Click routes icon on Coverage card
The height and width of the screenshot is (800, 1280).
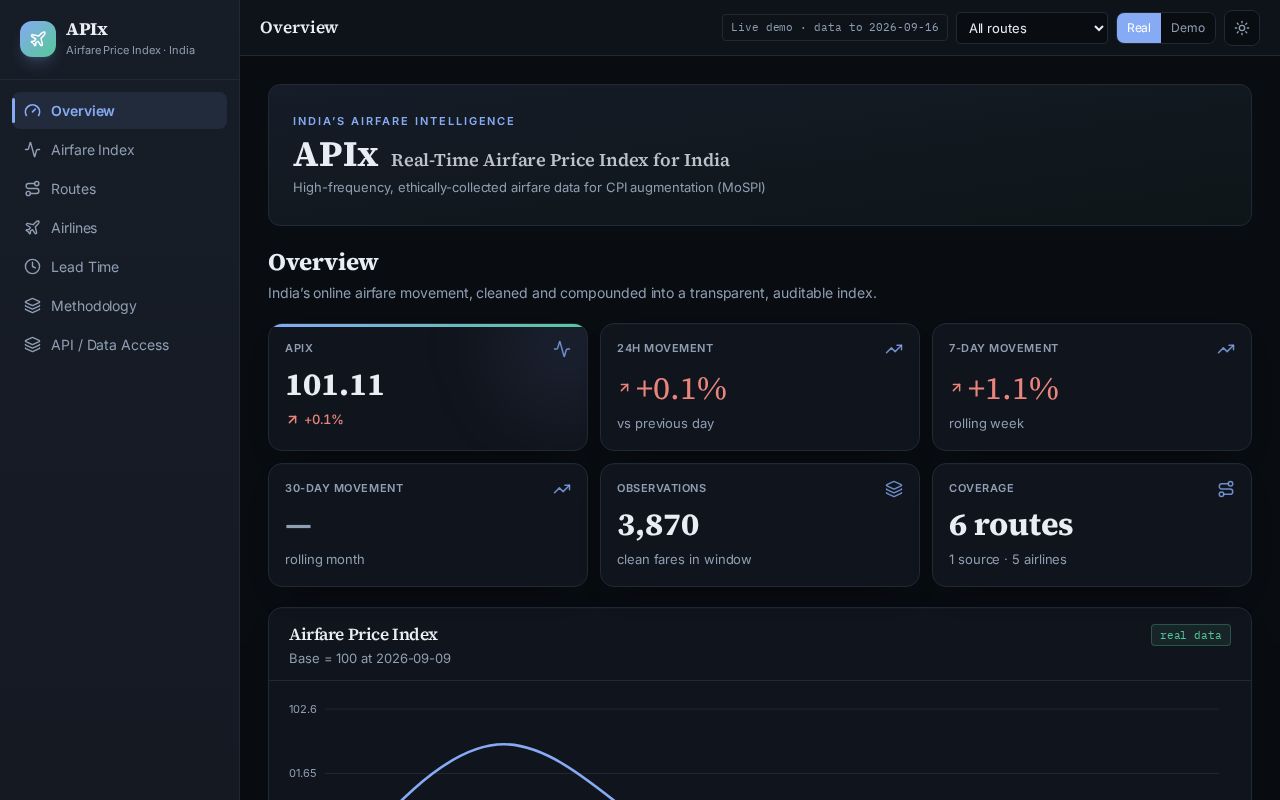click(1226, 489)
